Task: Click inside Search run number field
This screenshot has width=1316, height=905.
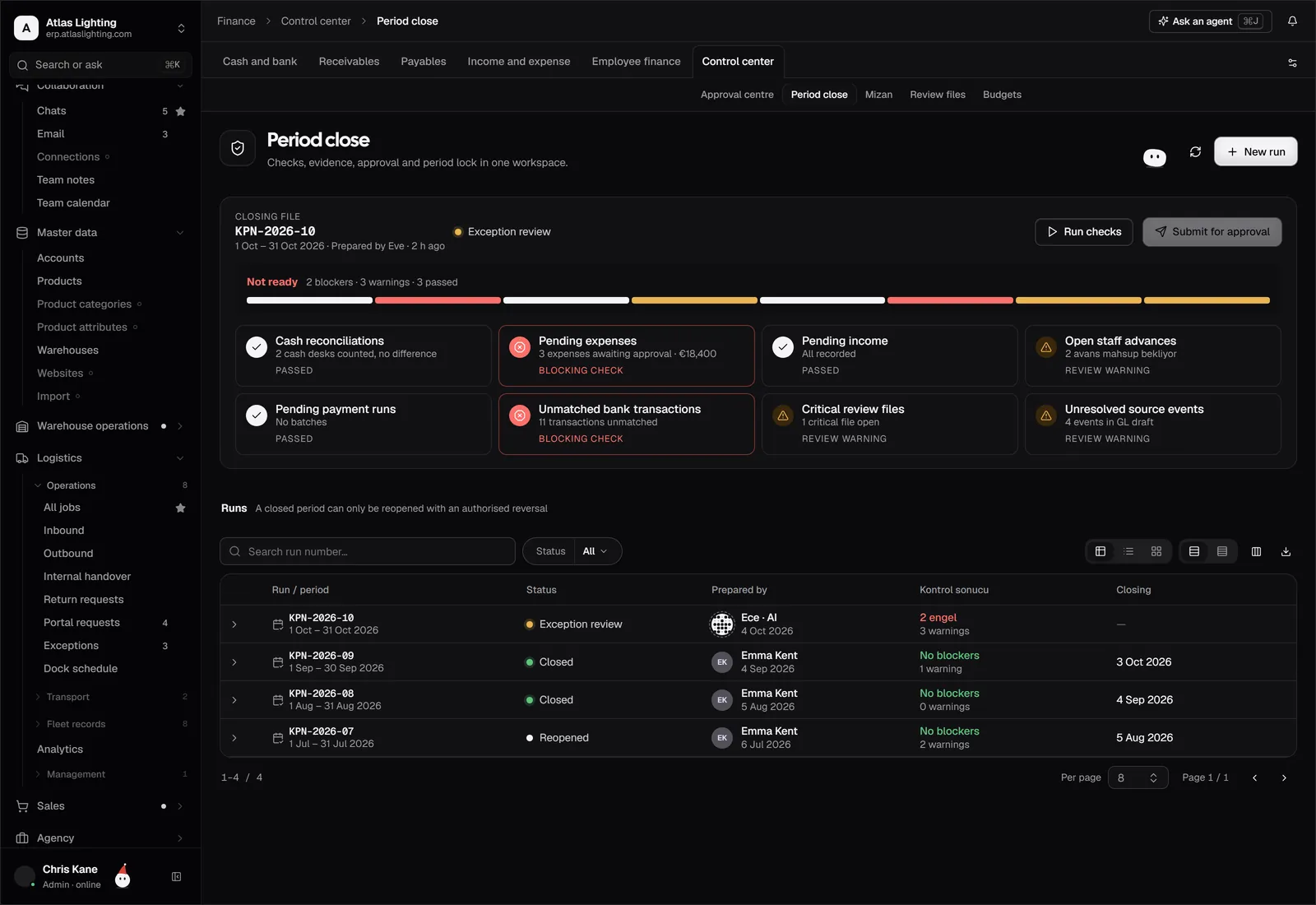Action: click(368, 551)
